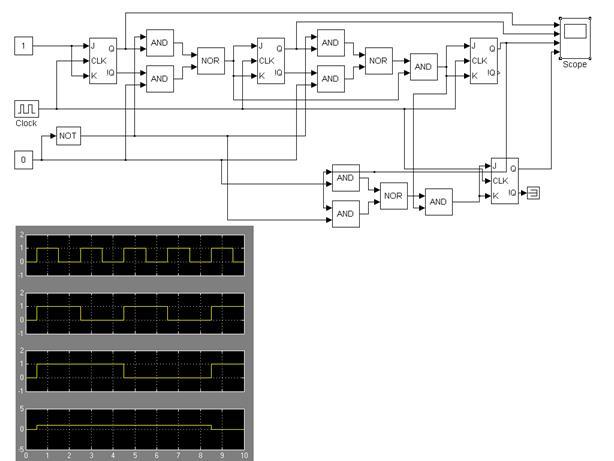Click the second JK flip-flop in top row
Viewport: 614px width, 461px height.
click(x=271, y=61)
